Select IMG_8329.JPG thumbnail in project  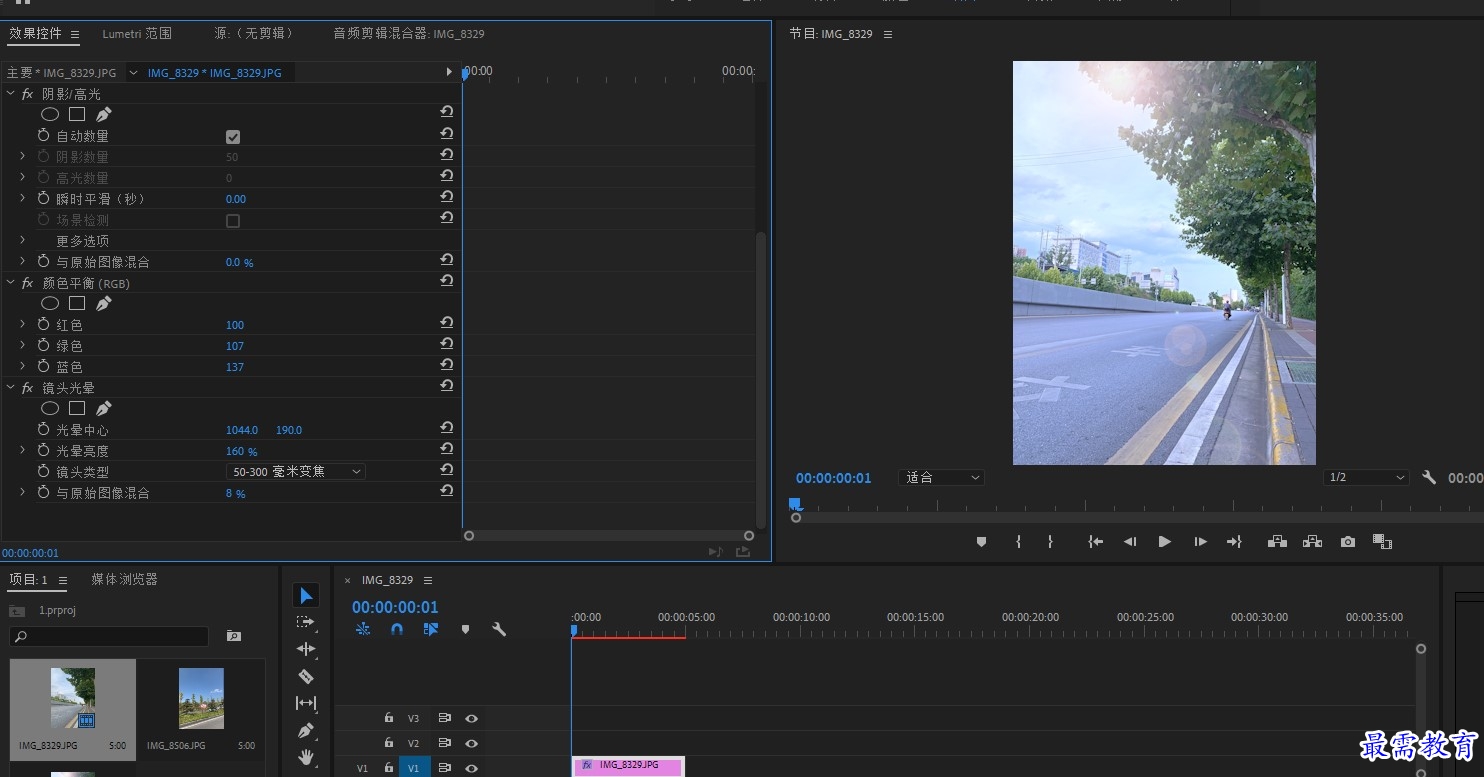73,698
